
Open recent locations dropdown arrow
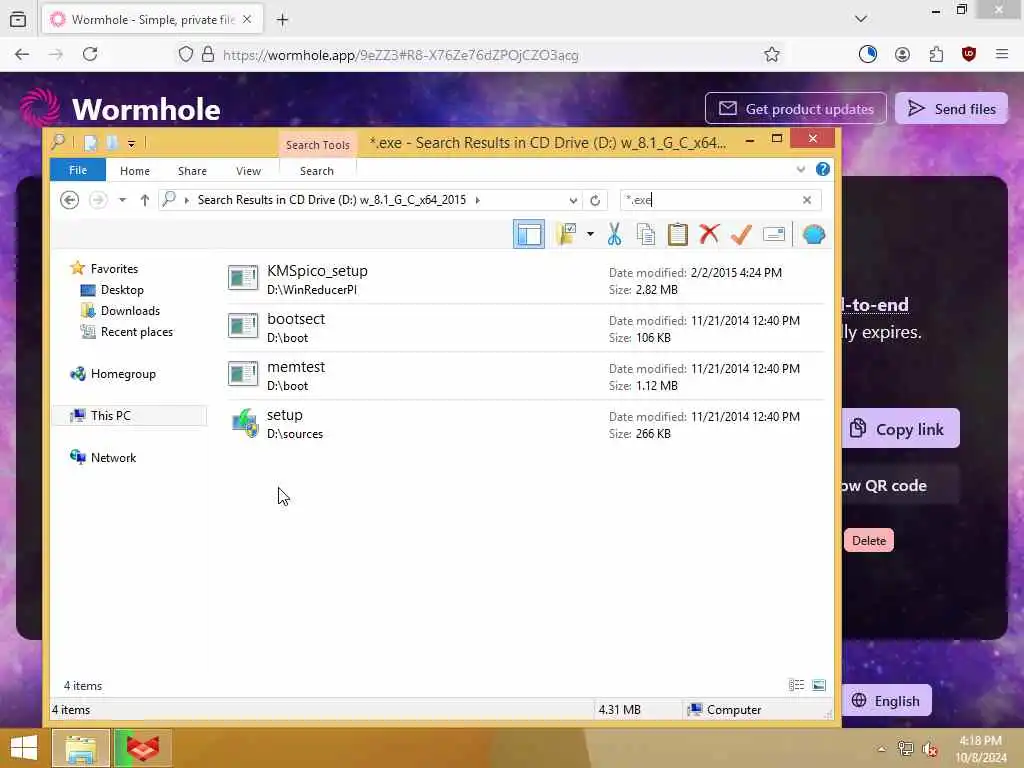click(122, 200)
